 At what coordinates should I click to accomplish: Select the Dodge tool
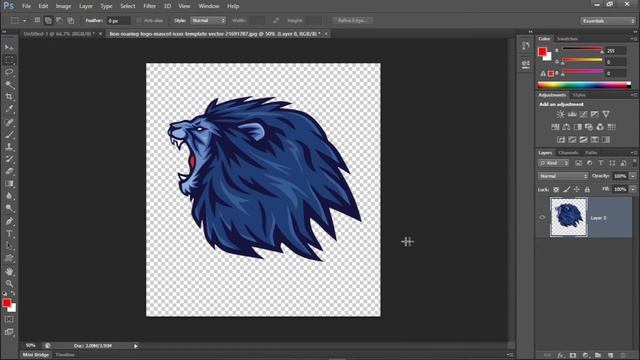tap(9, 208)
